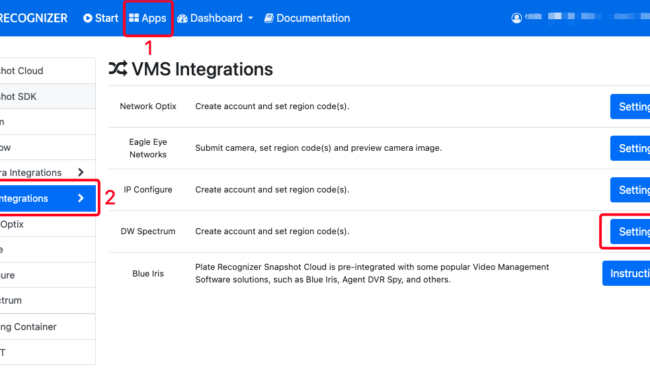Image resolution: width=650 pixels, height=385 pixels.
Task: Open Settings for Eagle Eye Networks
Action: [630, 148]
